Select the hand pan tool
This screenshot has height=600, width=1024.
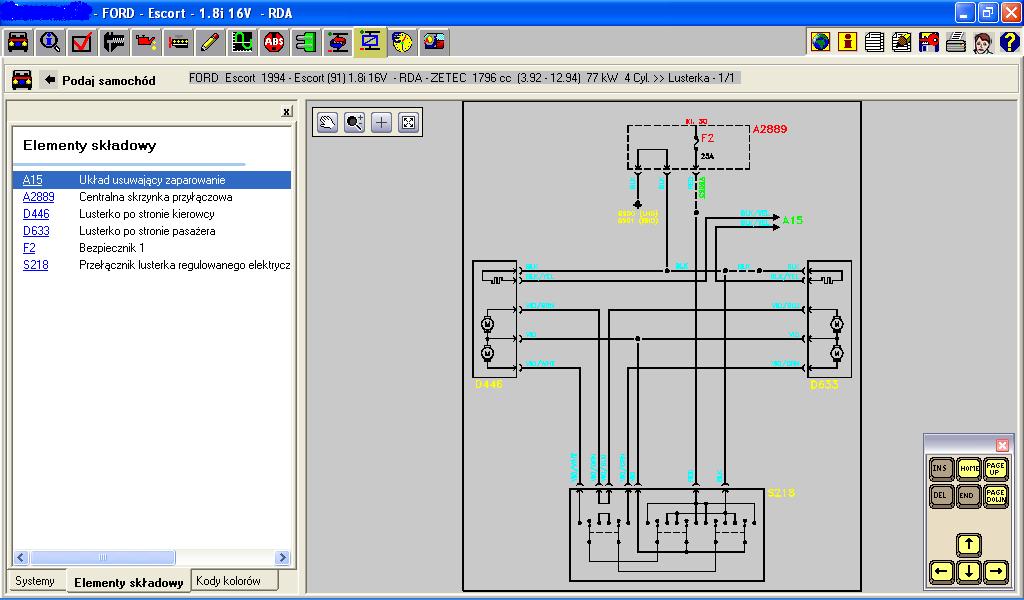pos(327,122)
